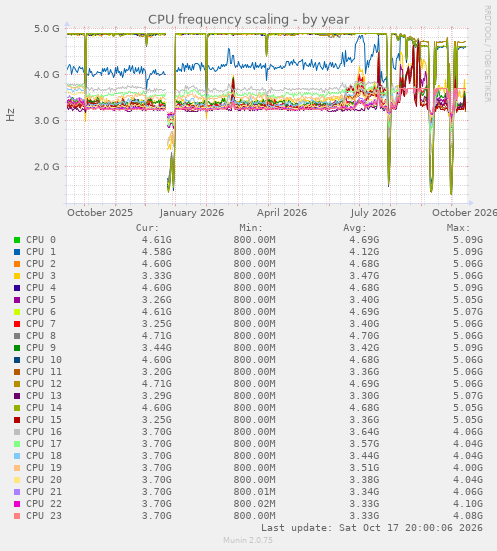Click the CPU 2 orange color swatch

pyautogui.click(x=17, y=264)
